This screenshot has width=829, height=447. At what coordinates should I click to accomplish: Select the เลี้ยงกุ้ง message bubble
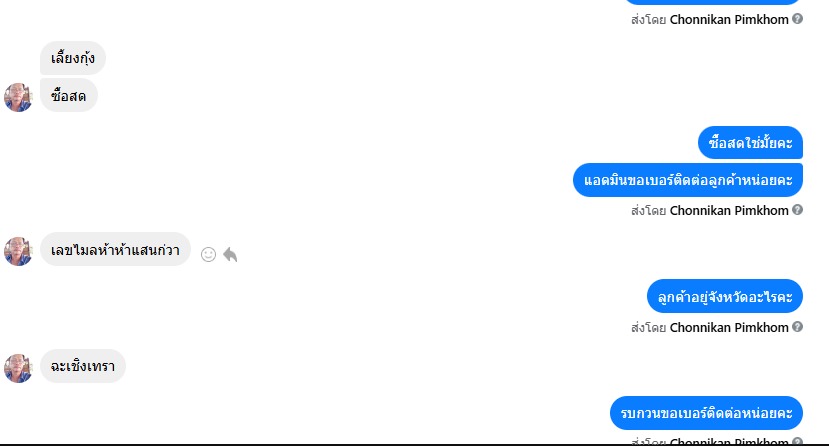point(73,58)
